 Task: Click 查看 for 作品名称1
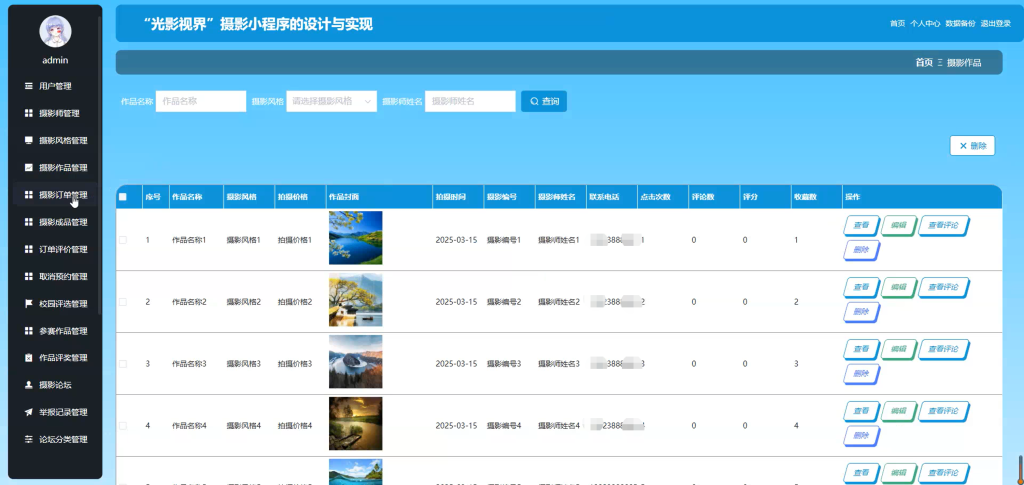point(861,226)
